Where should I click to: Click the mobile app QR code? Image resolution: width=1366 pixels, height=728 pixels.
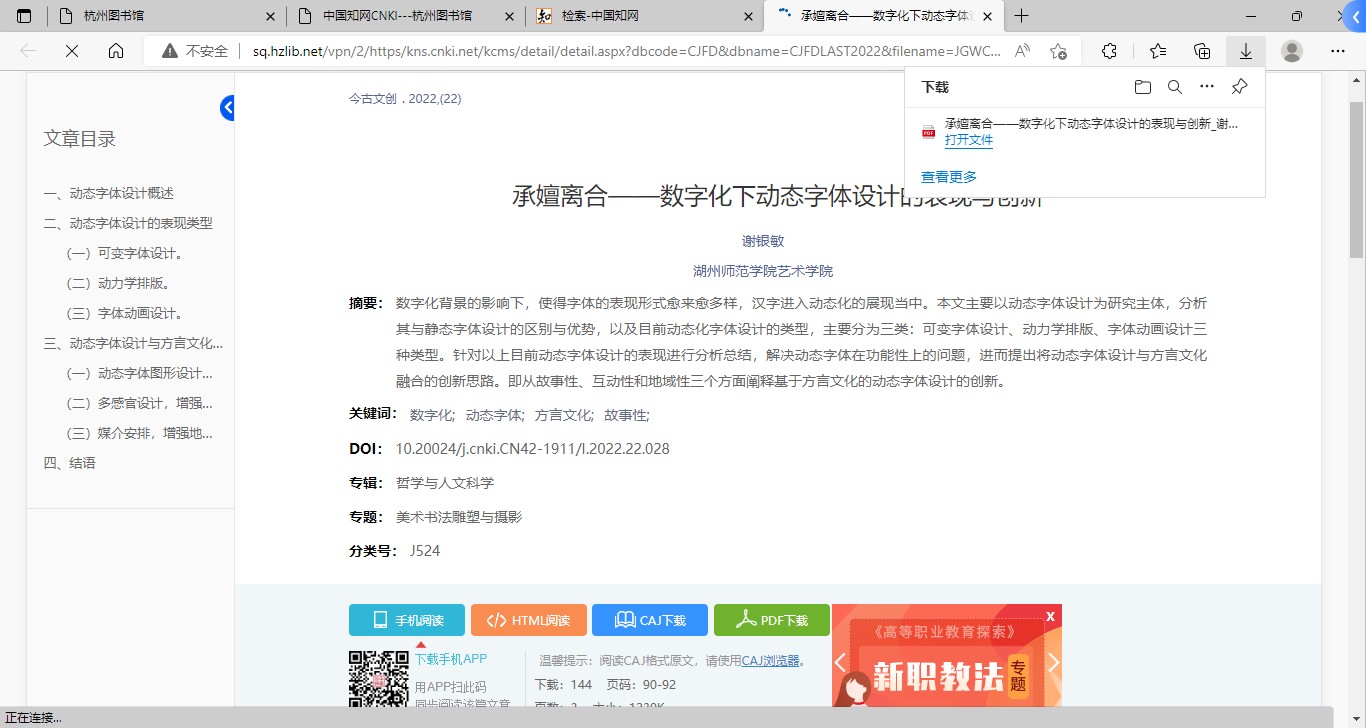point(379,679)
